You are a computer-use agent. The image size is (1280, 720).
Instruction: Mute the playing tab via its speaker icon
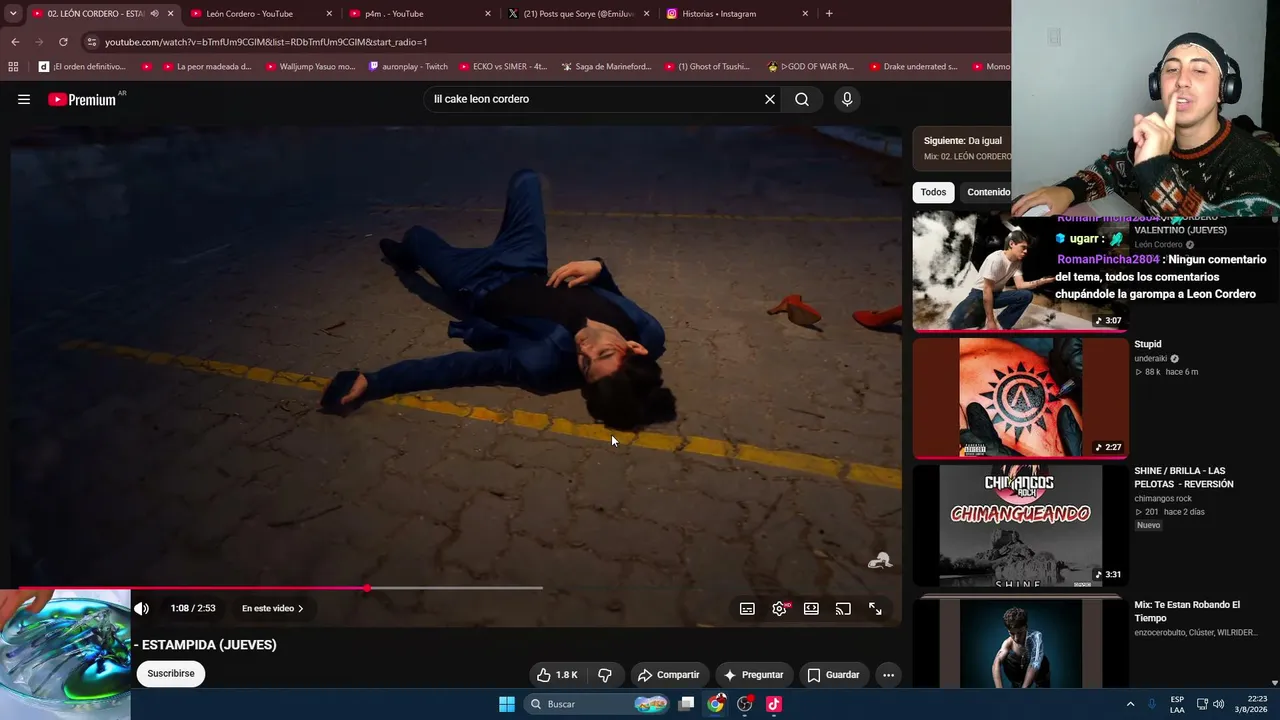[154, 14]
